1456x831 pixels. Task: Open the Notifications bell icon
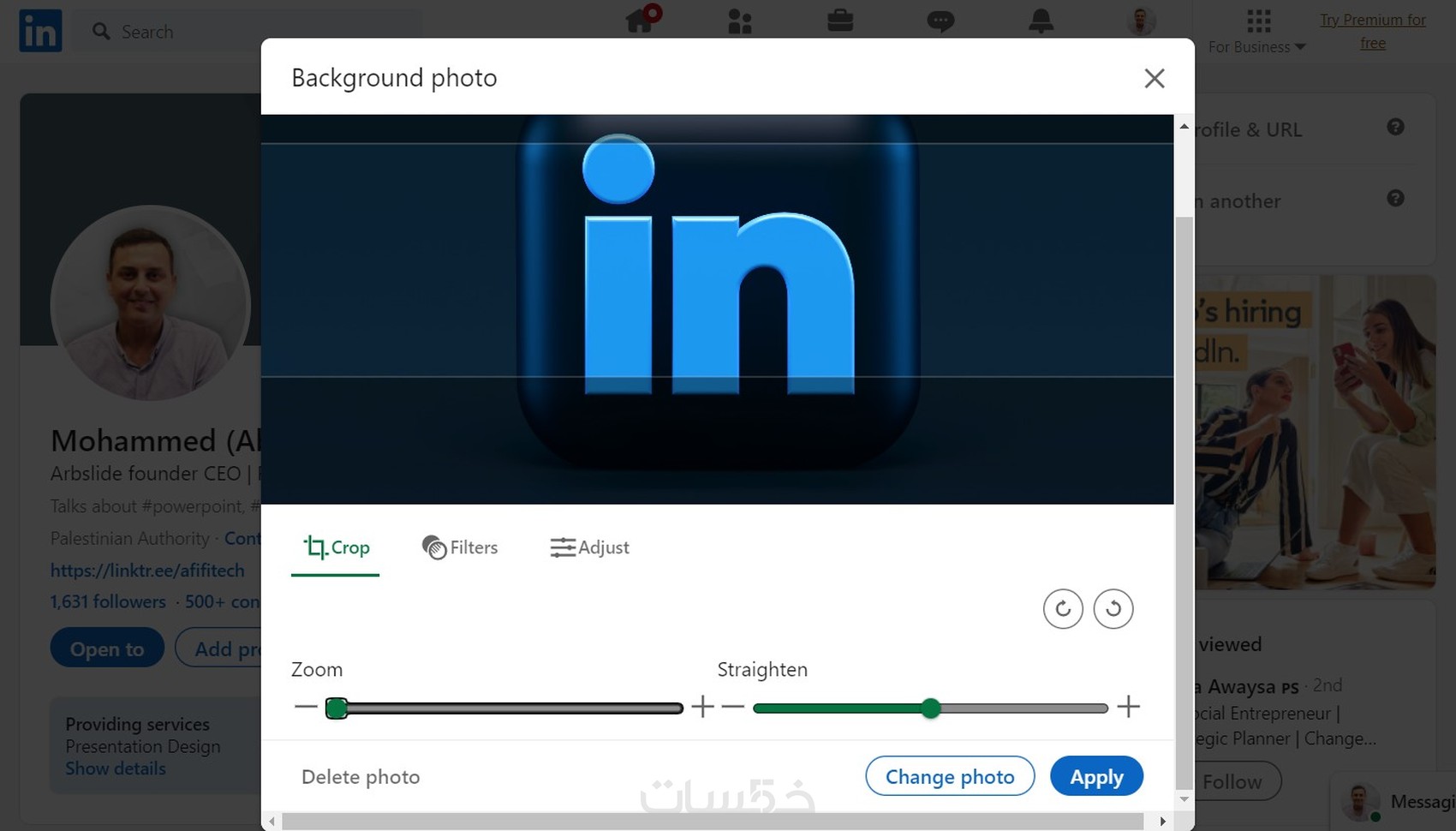click(1041, 21)
